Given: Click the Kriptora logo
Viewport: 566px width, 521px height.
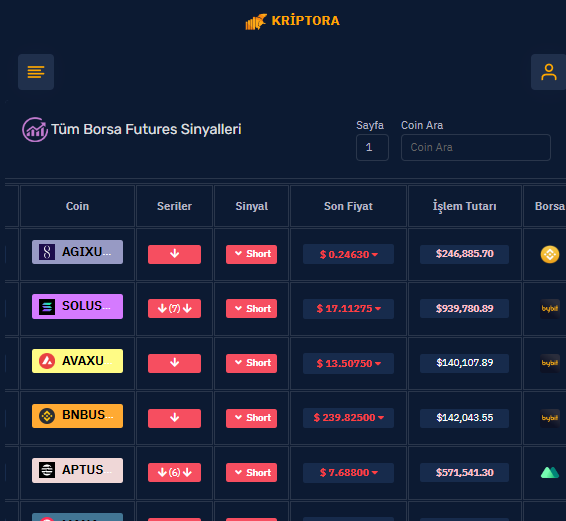Looking at the screenshot, I should tap(292, 21).
